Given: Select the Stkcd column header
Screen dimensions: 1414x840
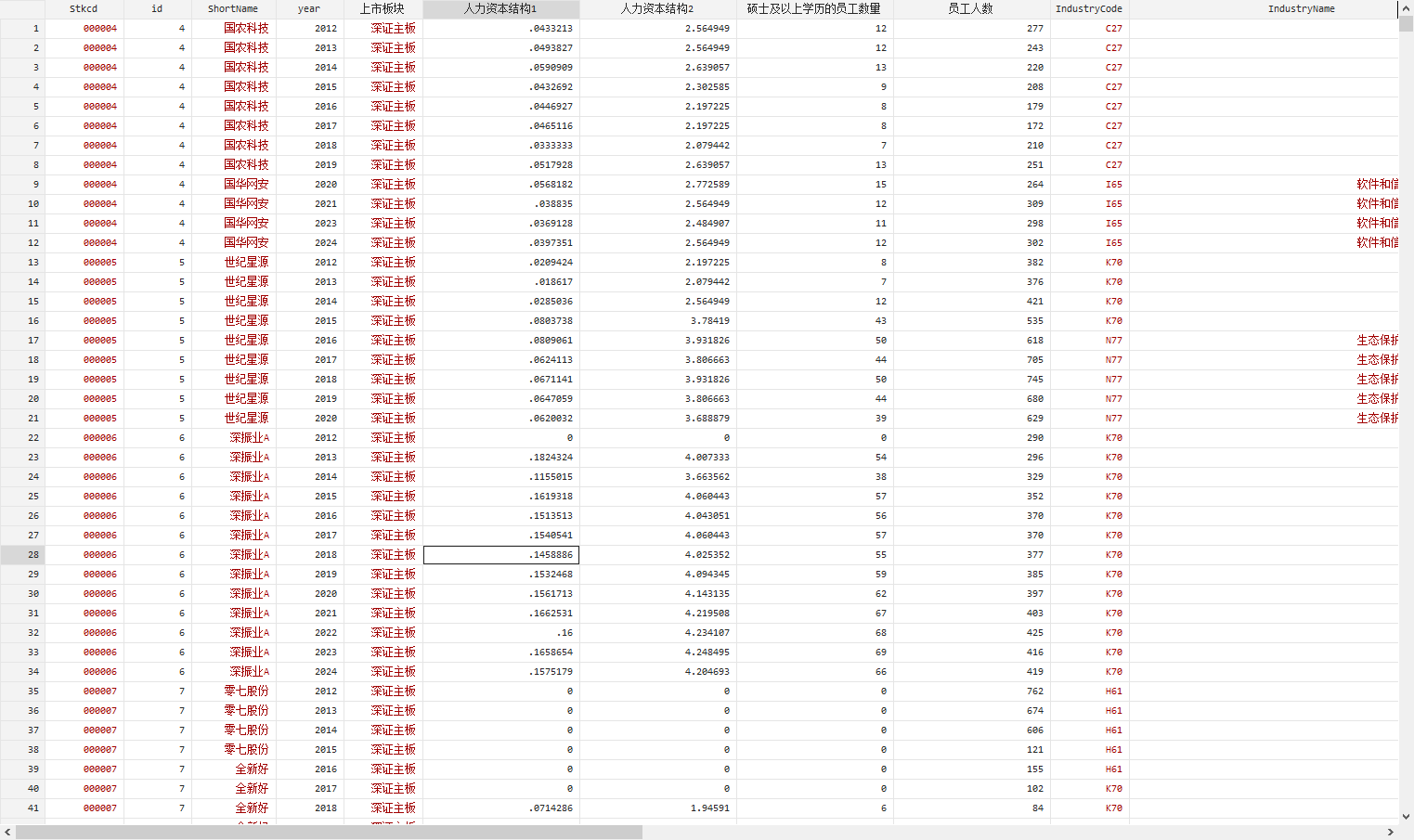Looking at the screenshot, I should click(x=84, y=9).
